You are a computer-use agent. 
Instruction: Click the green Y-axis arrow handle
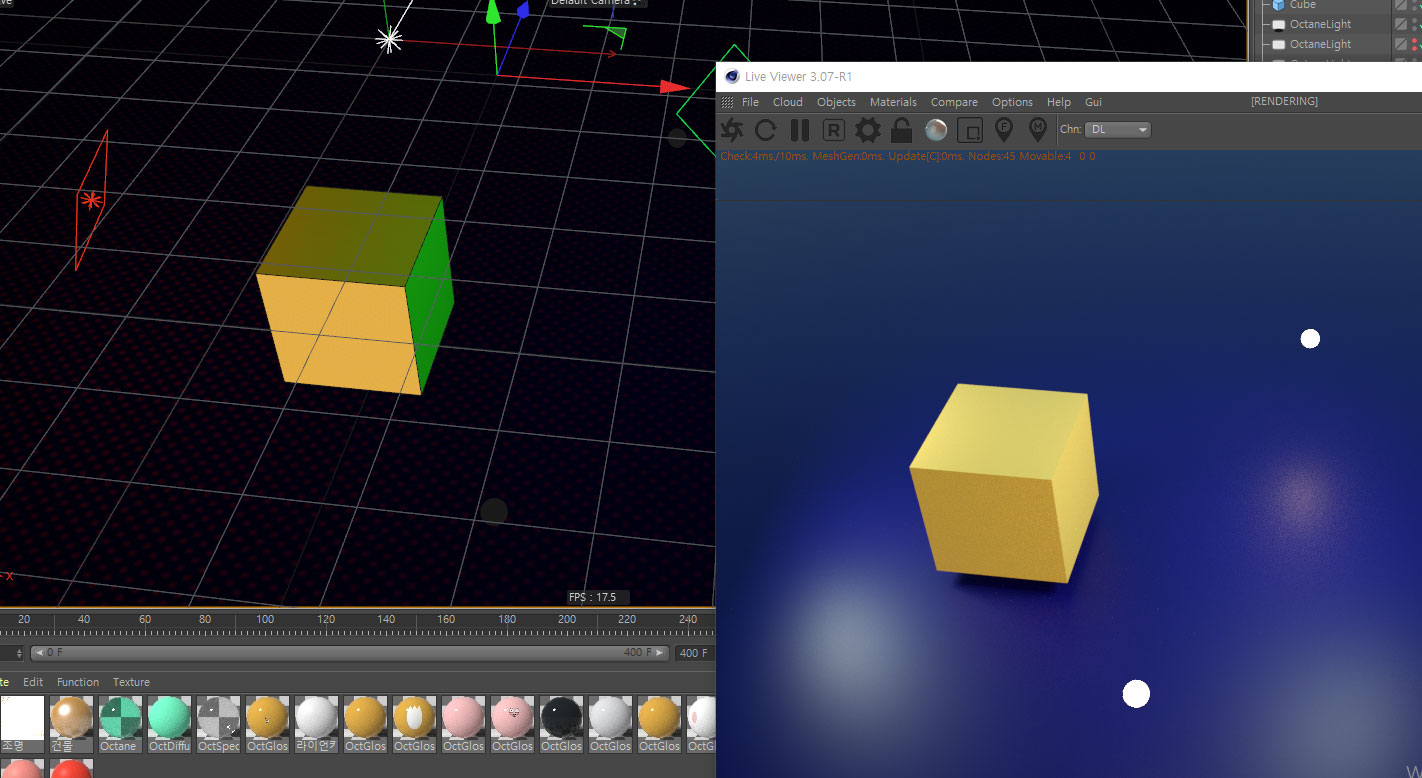click(x=491, y=12)
